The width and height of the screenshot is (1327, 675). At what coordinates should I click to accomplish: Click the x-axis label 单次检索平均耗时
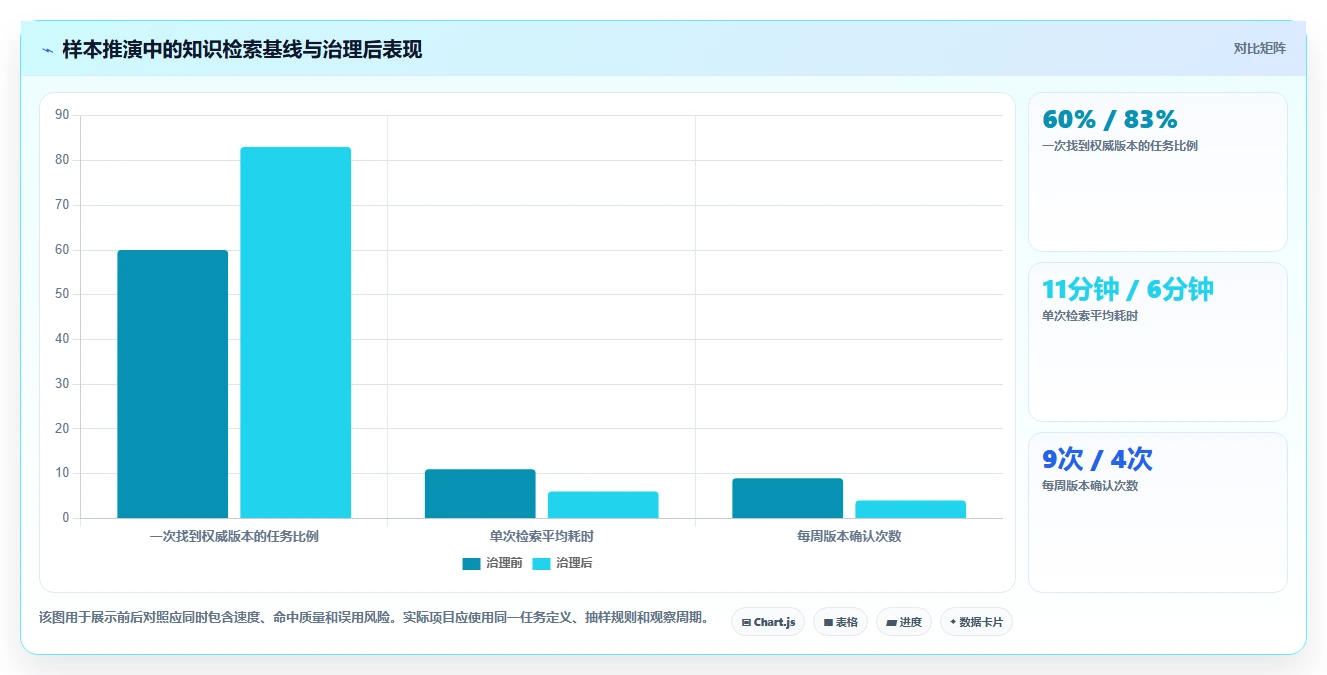[x=542, y=536]
